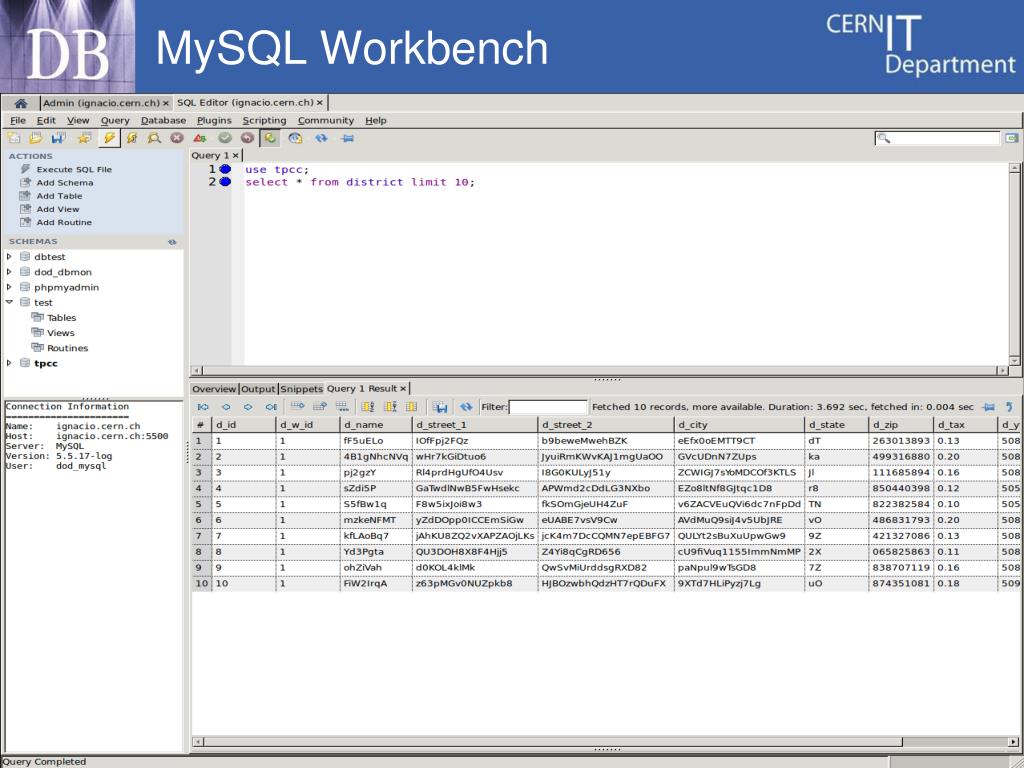The image size is (1024, 768).
Task: Click the icon beside the toolbar search box
Action: (1012, 138)
